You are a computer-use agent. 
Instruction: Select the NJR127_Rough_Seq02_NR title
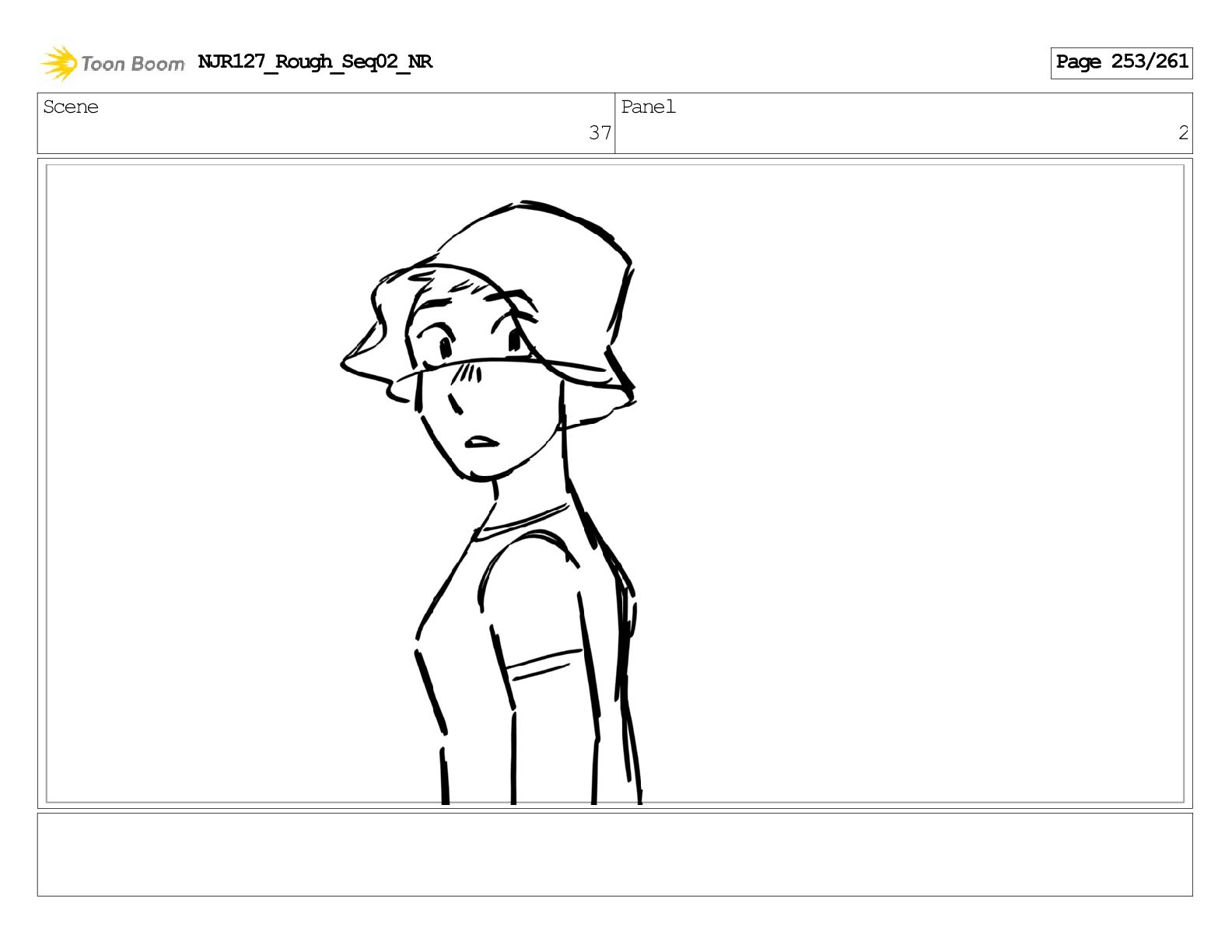coord(315,61)
